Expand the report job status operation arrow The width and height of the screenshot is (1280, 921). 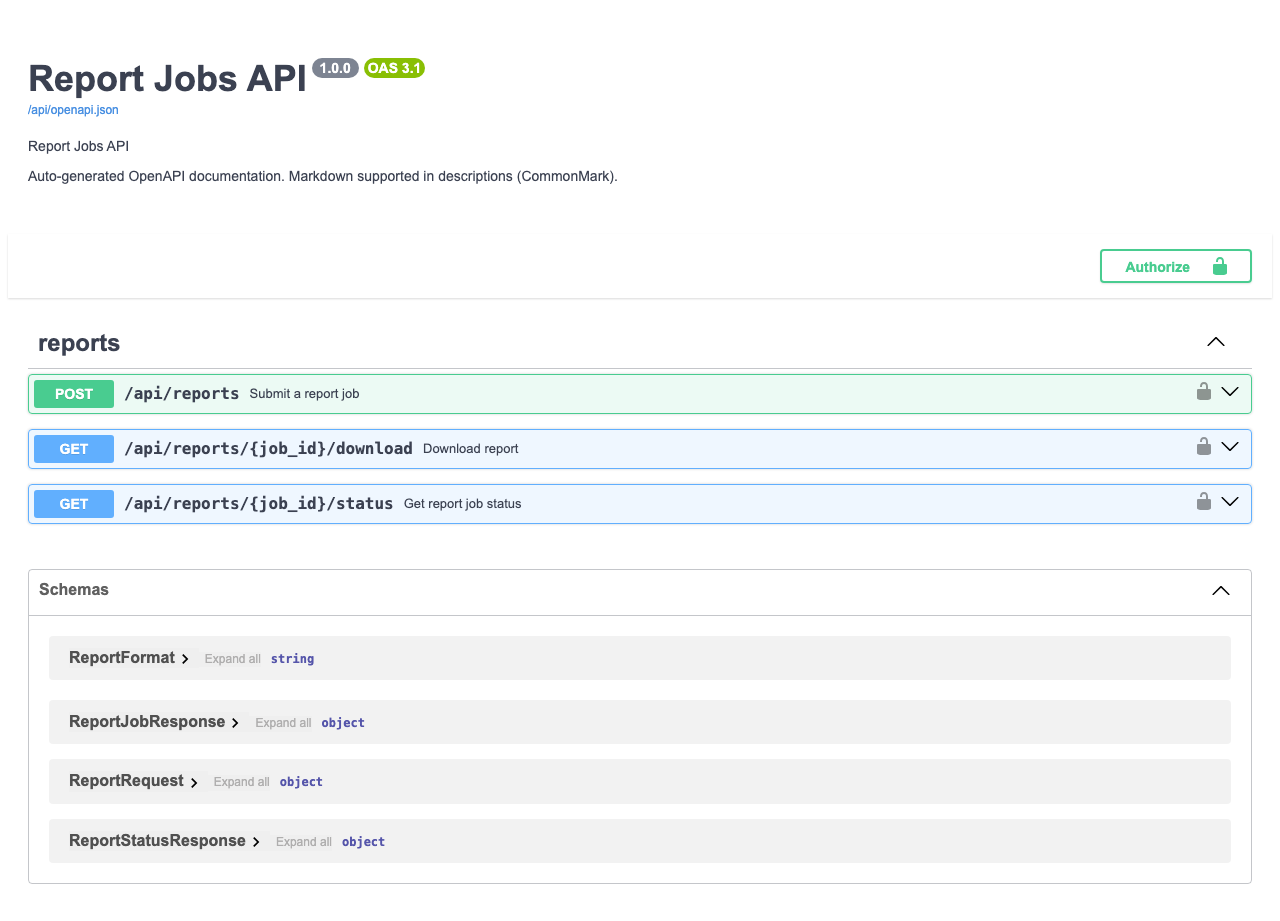(x=1230, y=502)
